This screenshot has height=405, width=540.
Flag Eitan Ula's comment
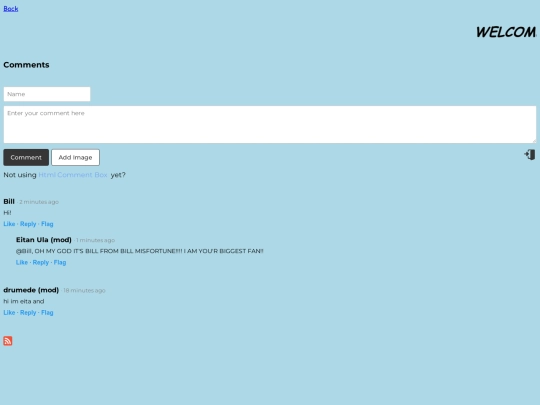click(x=60, y=262)
